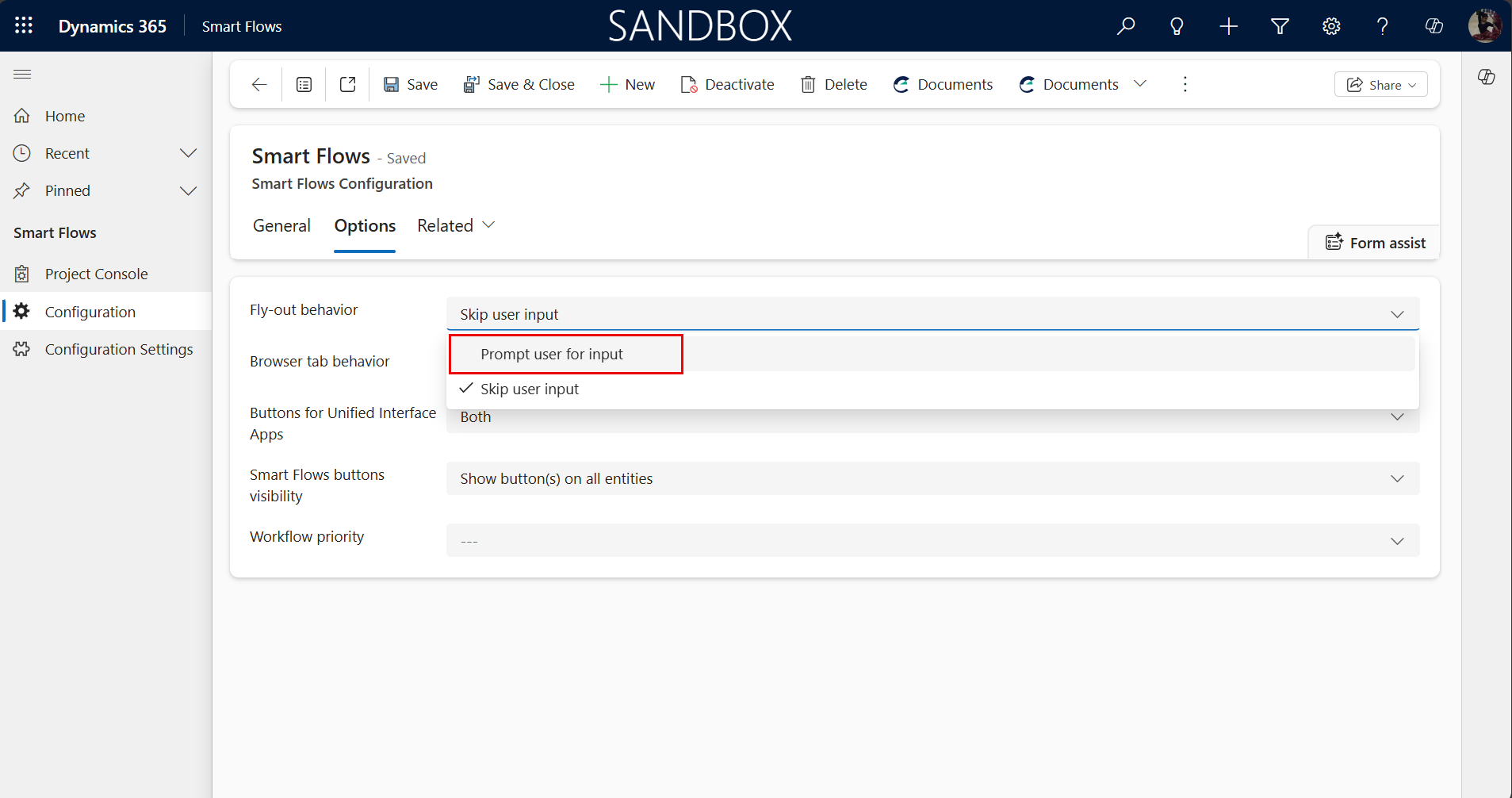Expand the second Documents dropdown chevron
1512x798 pixels.
(x=1140, y=83)
